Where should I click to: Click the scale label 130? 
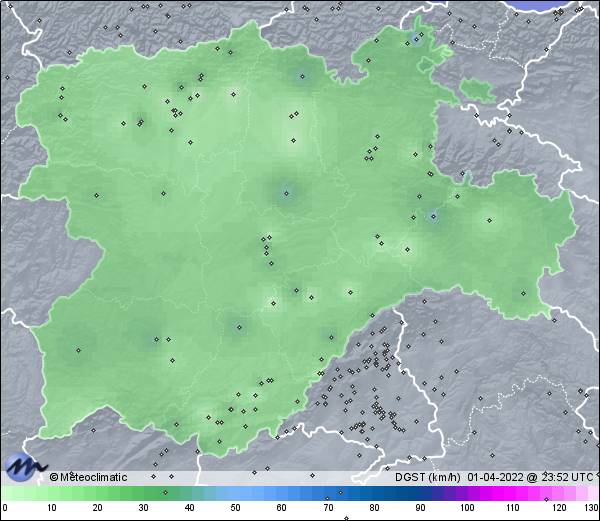coord(592,508)
